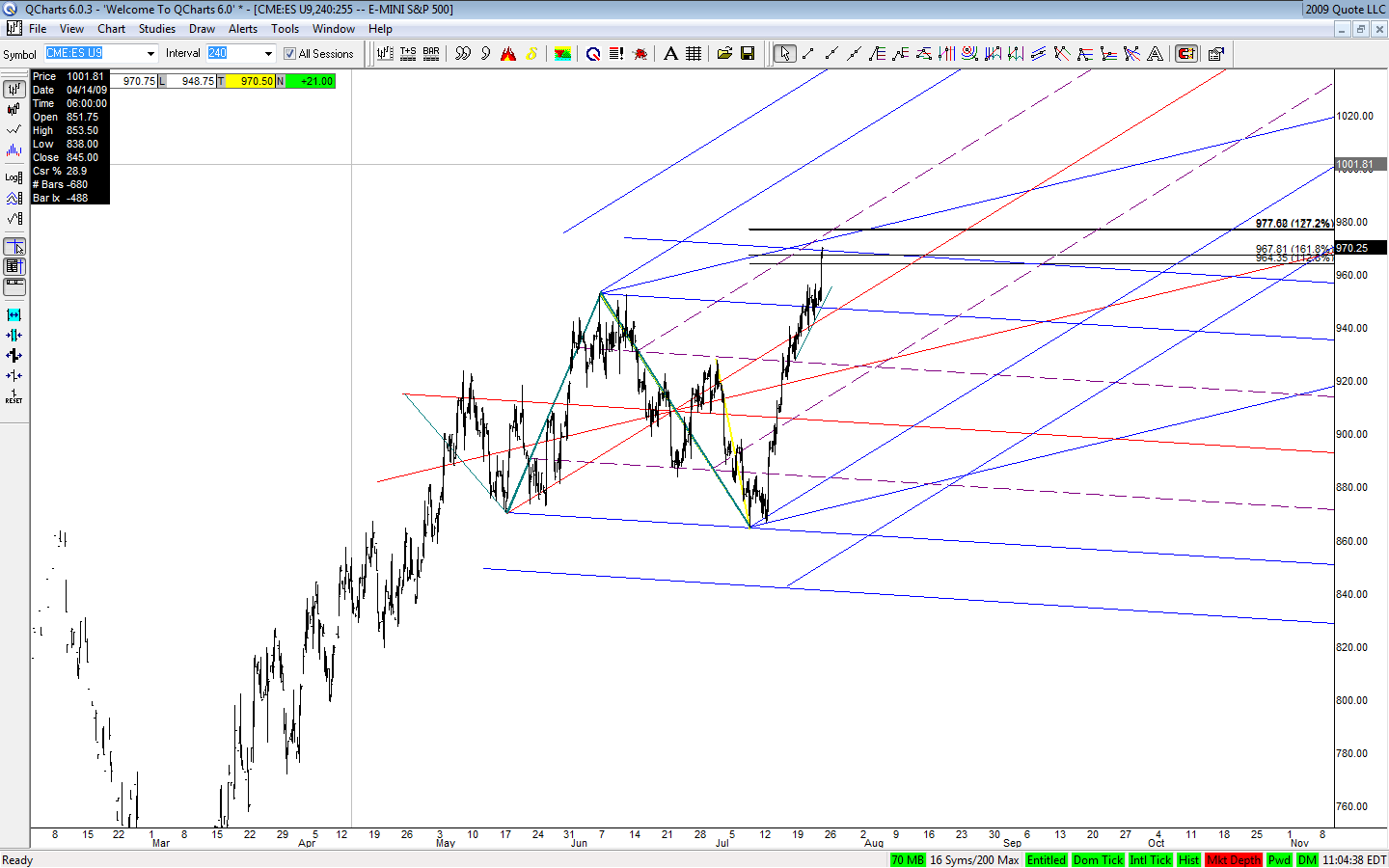Click the RESET zoom button
This screenshot has width=1389, height=868.
click(x=14, y=396)
